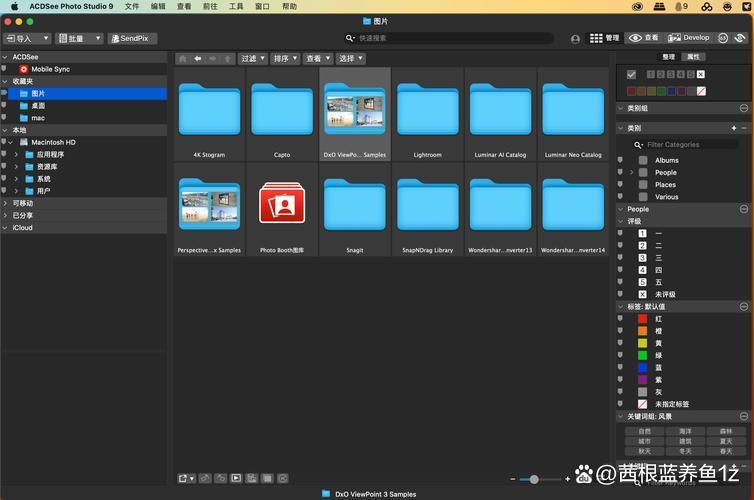Expand the 可移动 section
754x500 pixels.
tap(5, 203)
